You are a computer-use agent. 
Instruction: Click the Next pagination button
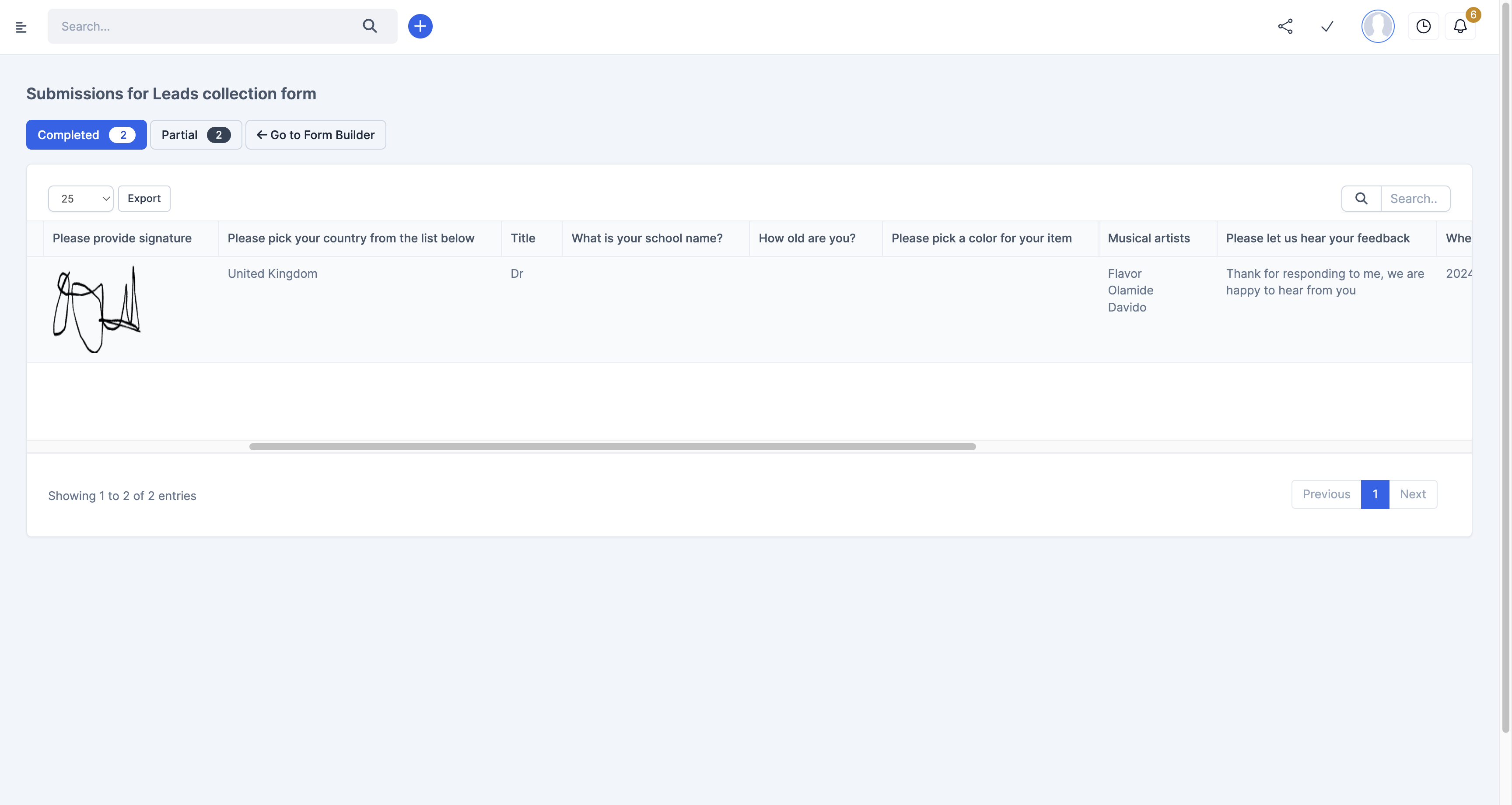(1414, 494)
